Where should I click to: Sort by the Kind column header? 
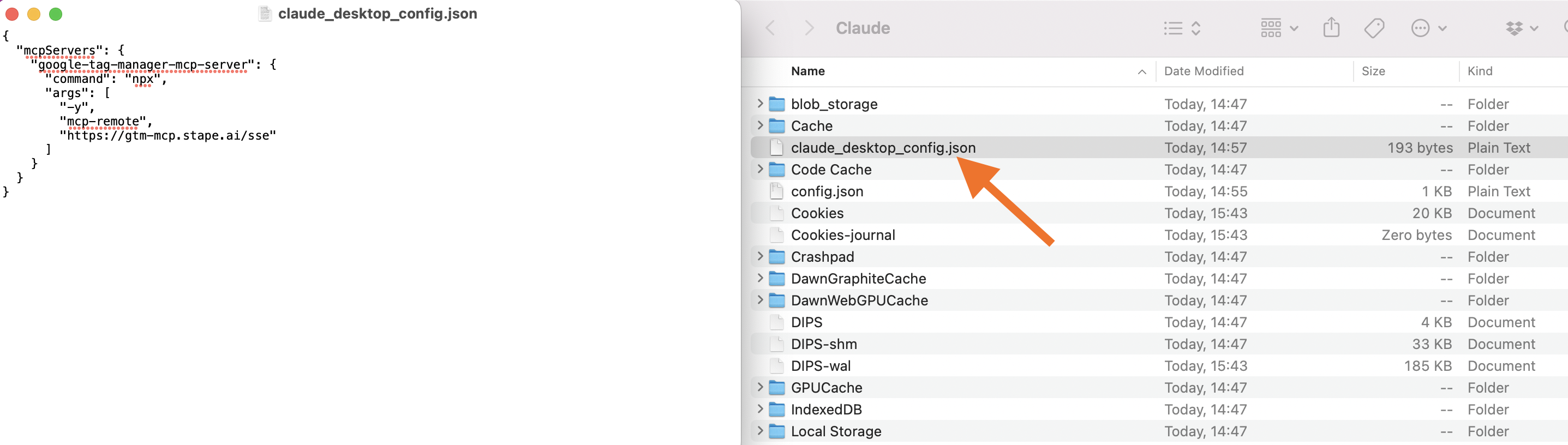1479,71
